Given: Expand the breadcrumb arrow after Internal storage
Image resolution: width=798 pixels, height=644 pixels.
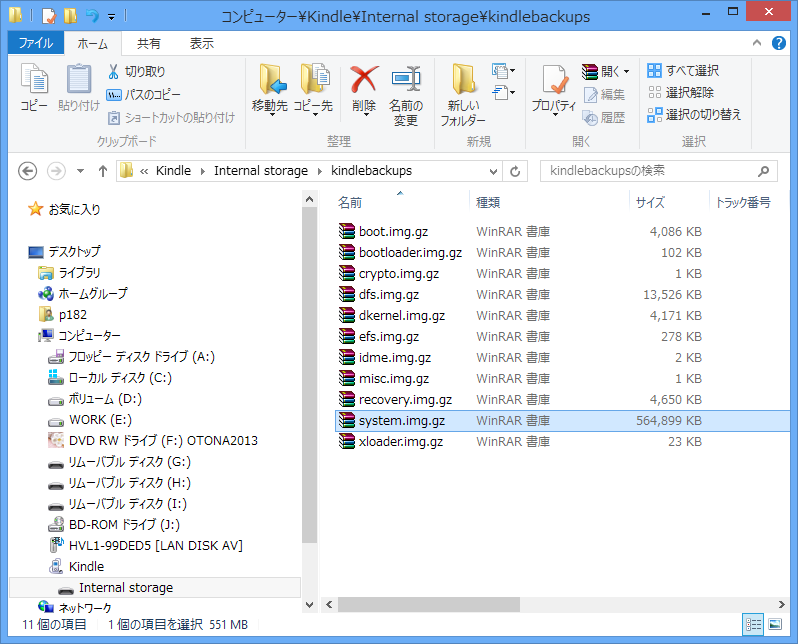Looking at the screenshot, I should click(x=320, y=171).
